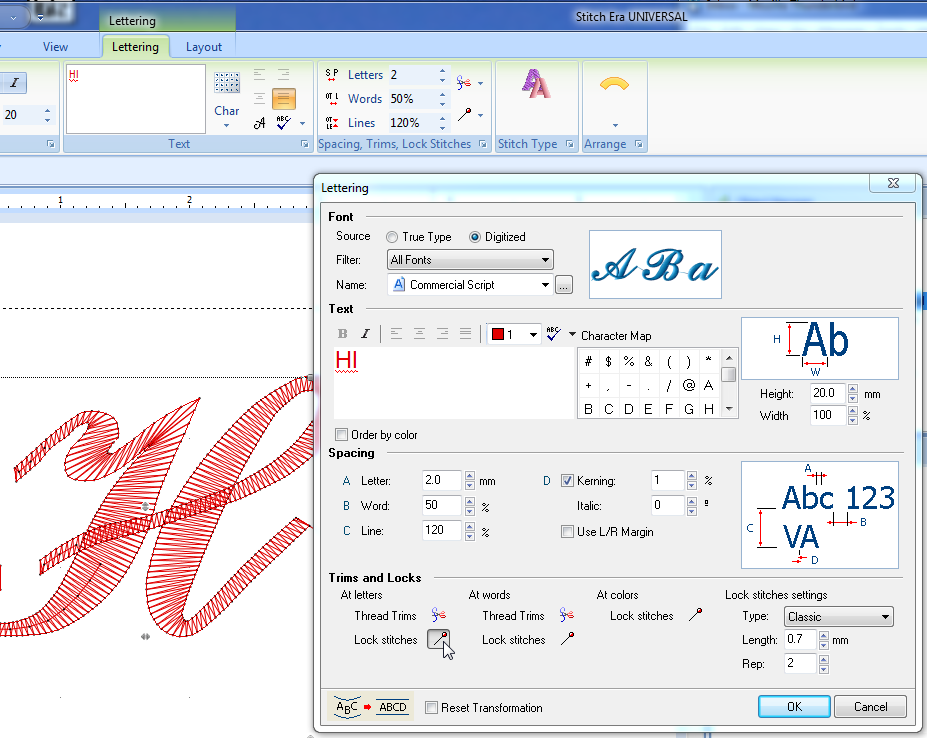927x738 pixels.
Task: Open the All Fonts filter dropdown
Action: [x=470, y=260]
